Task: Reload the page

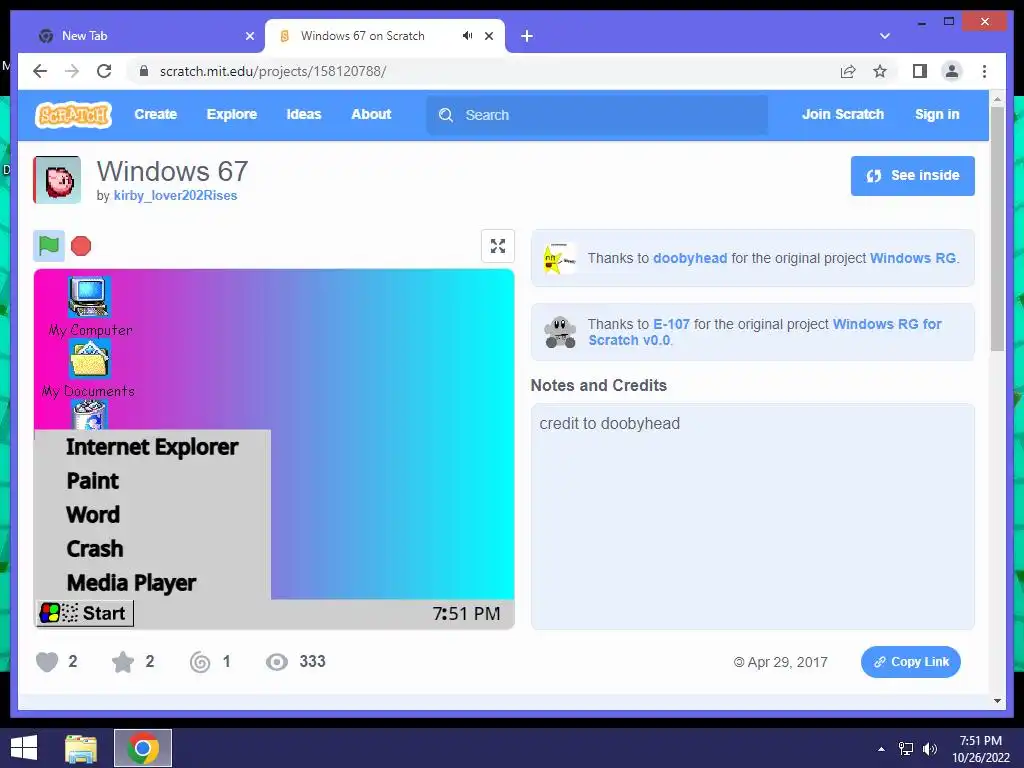Action: (x=104, y=71)
